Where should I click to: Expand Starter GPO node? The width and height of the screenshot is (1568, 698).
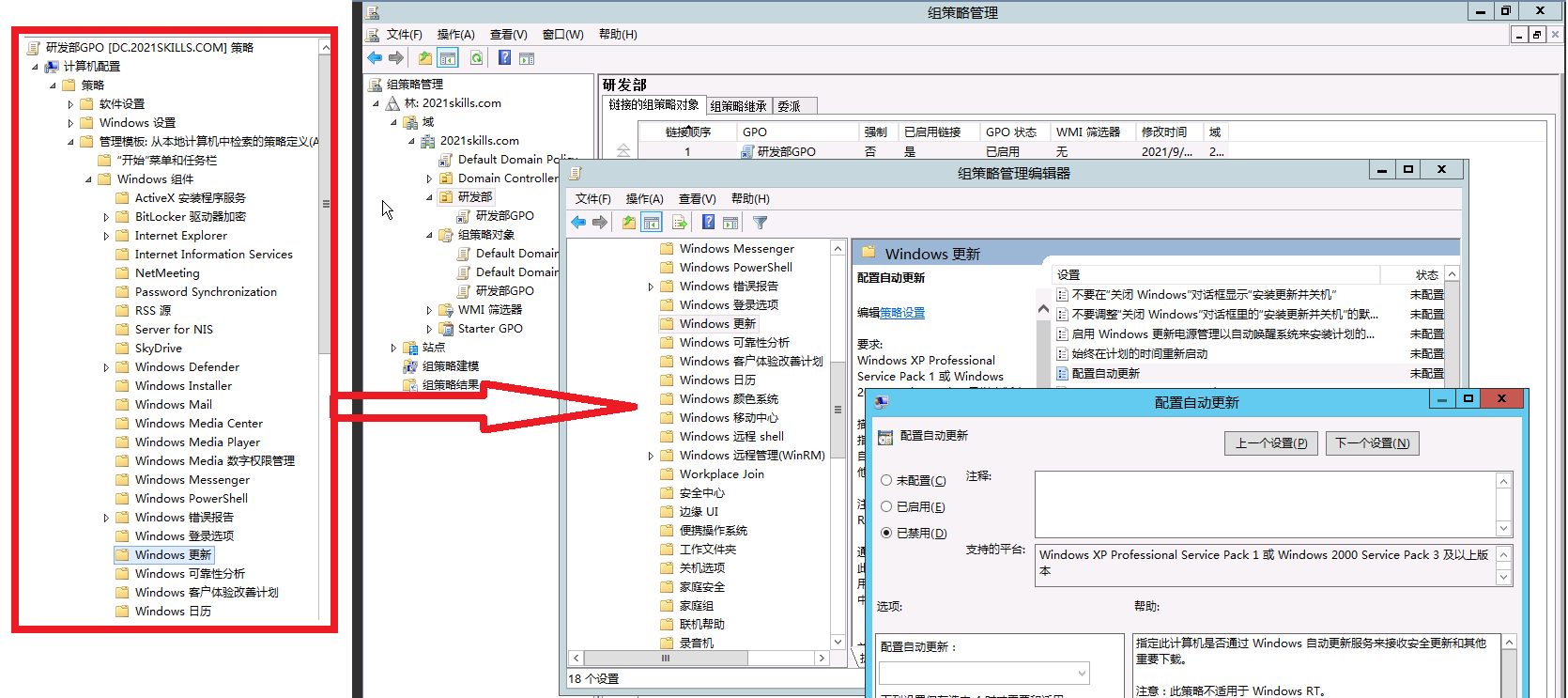(429, 329)
